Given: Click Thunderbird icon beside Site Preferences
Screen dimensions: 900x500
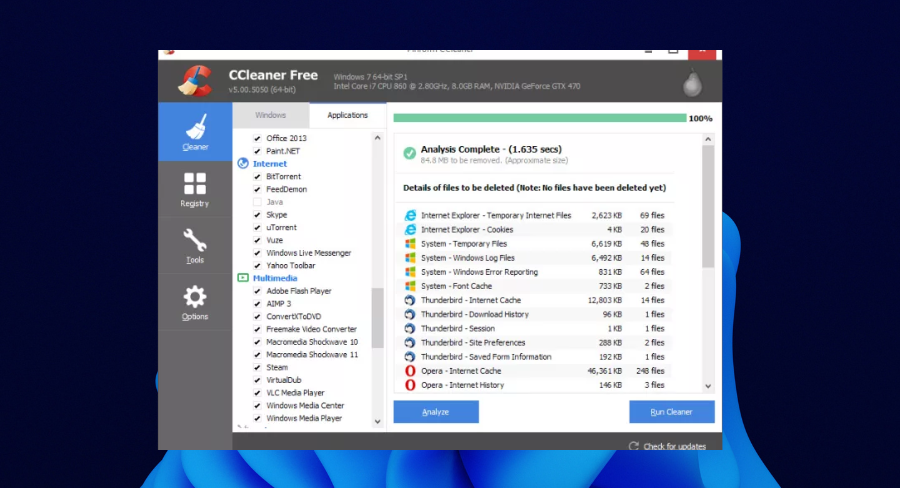Looking at the screenshot, I should (x=410, y=343).
